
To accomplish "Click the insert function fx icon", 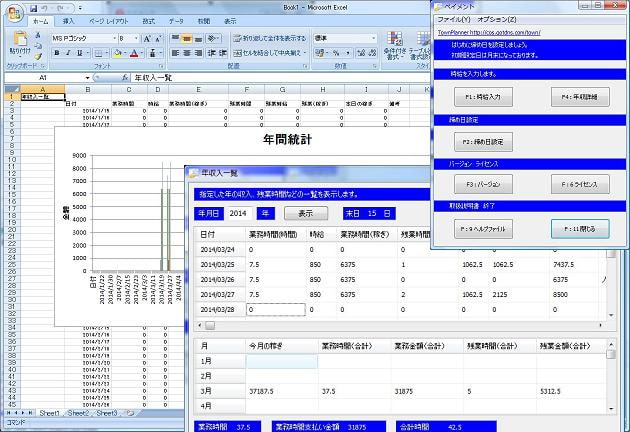I will [x=125, y=78].
